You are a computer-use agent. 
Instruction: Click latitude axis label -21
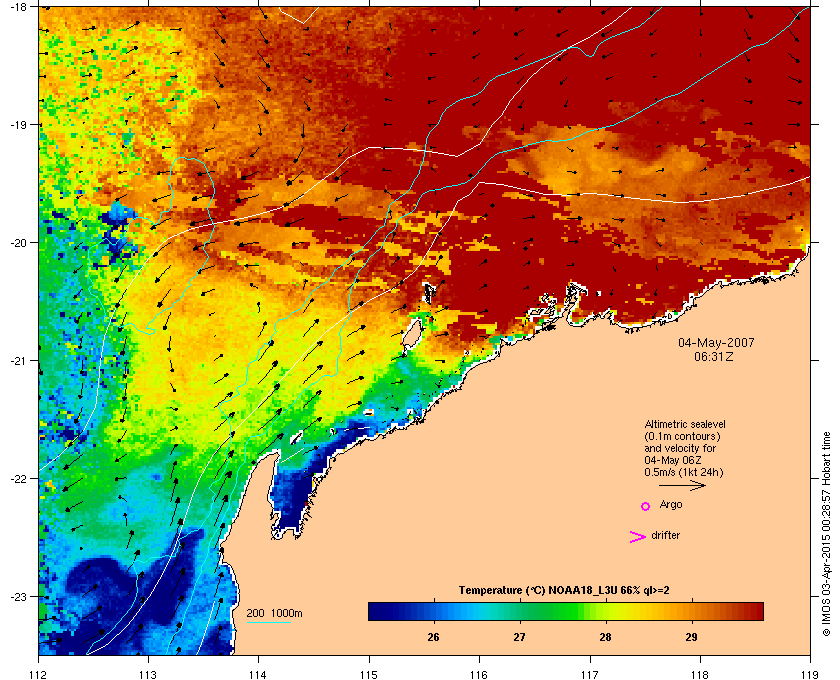pyautogui.click(x=18, y=361)
